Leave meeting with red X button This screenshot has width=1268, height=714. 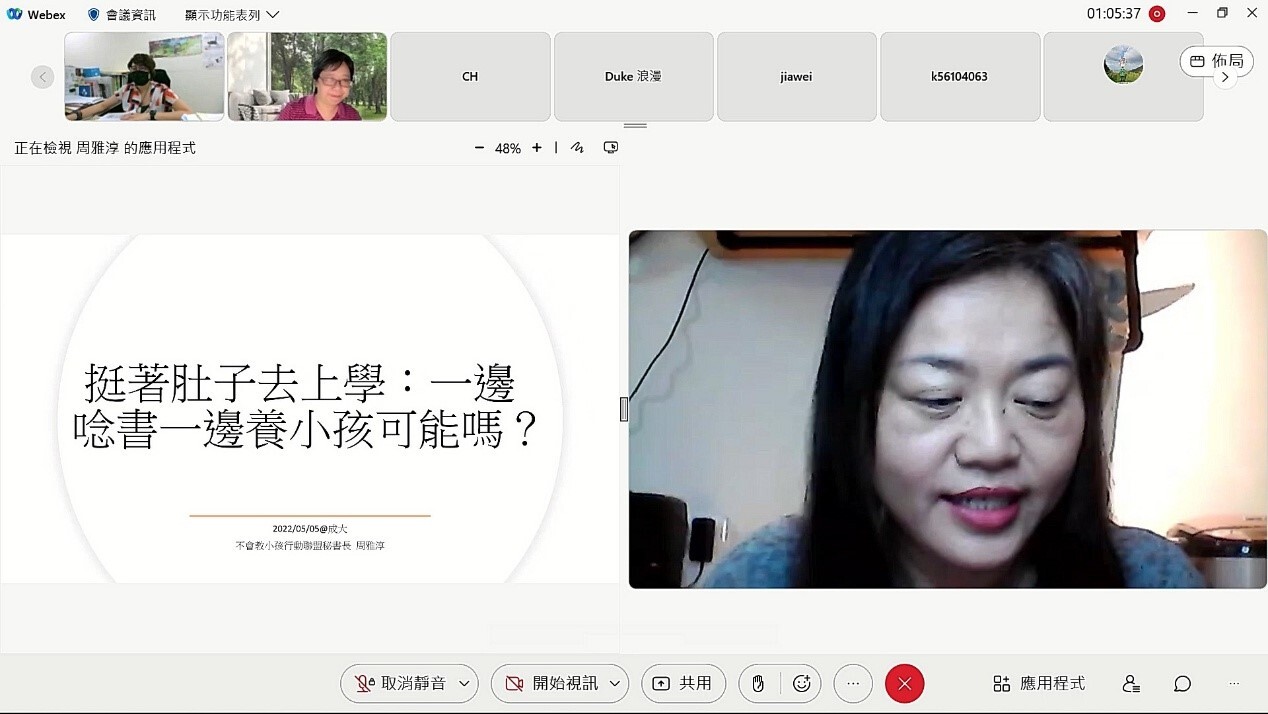pos(905,684)
